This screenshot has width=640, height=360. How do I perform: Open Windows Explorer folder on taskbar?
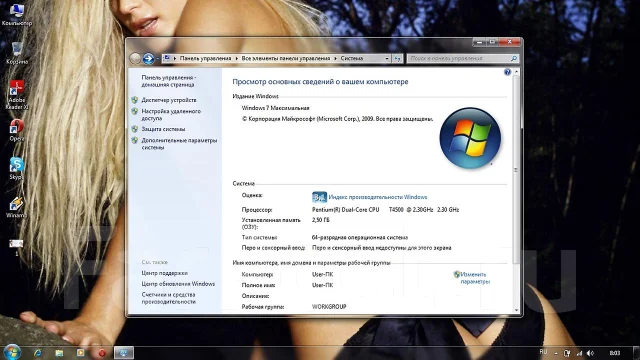pos(59,353)
